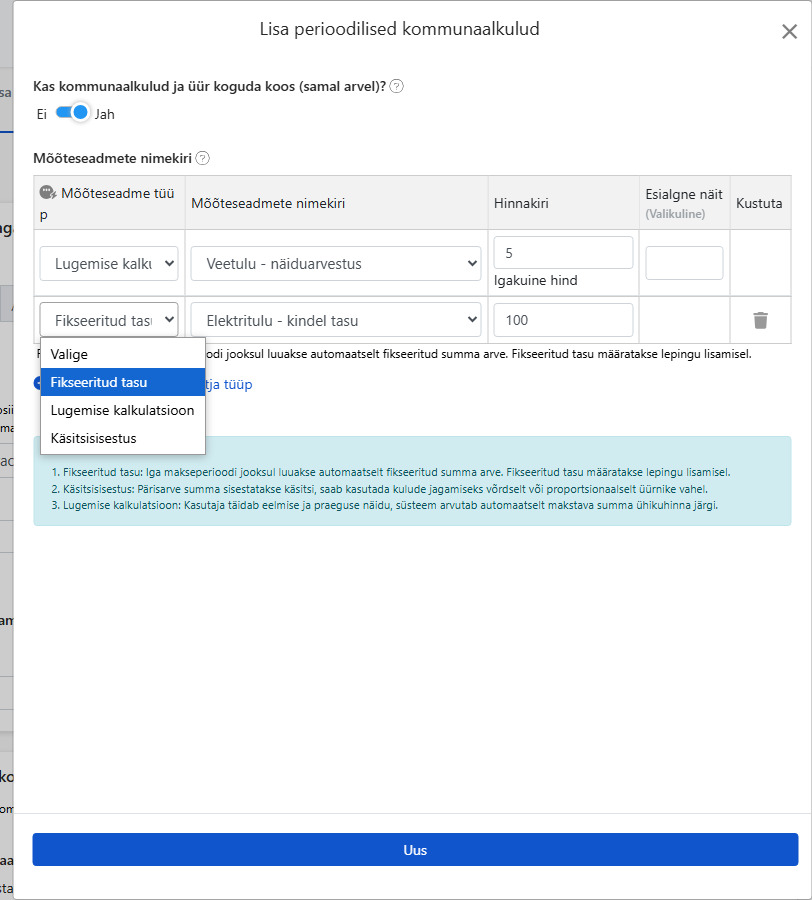Click the Jah label next to switch

(104, 114)
